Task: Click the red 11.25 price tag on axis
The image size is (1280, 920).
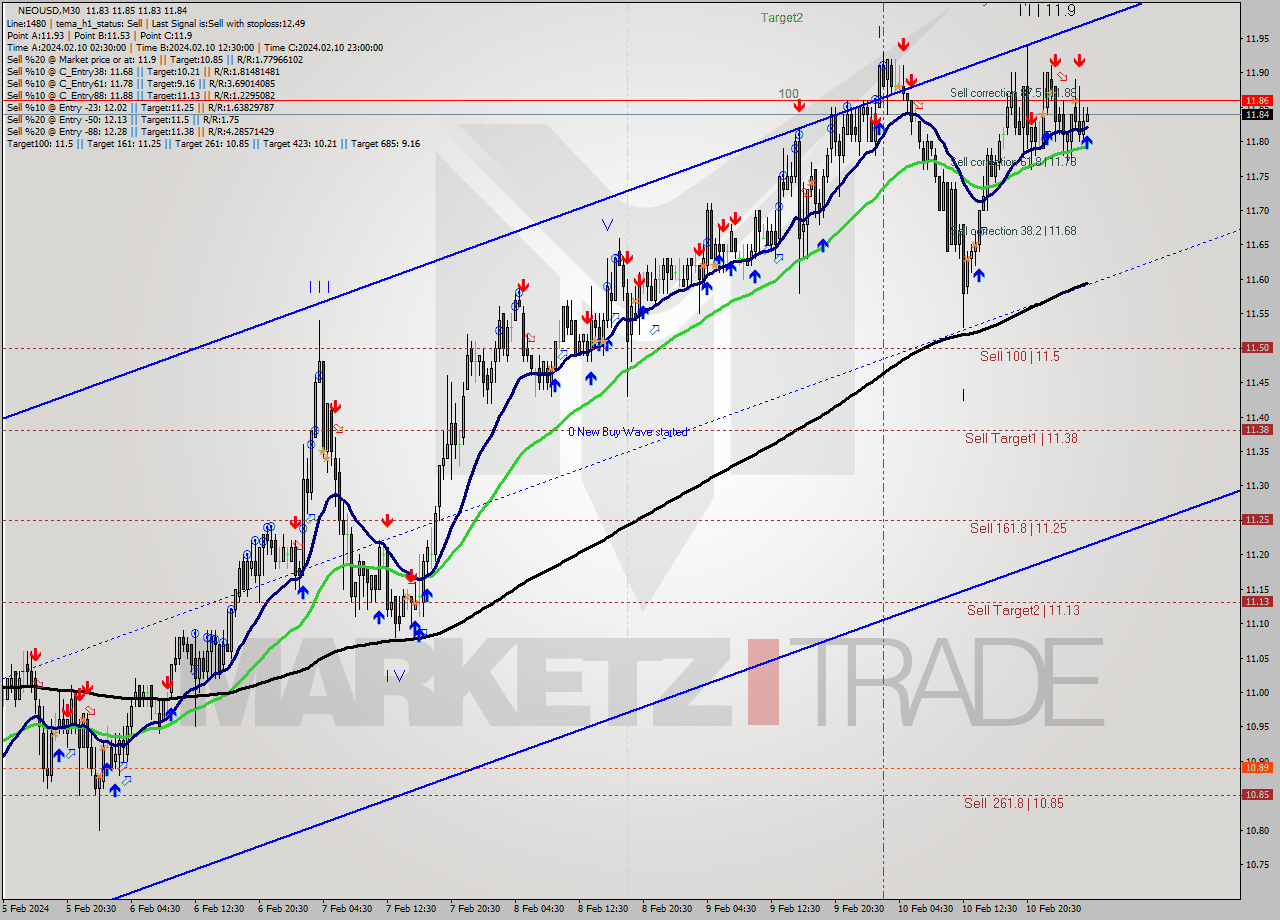Action: tap(1257, 520)
